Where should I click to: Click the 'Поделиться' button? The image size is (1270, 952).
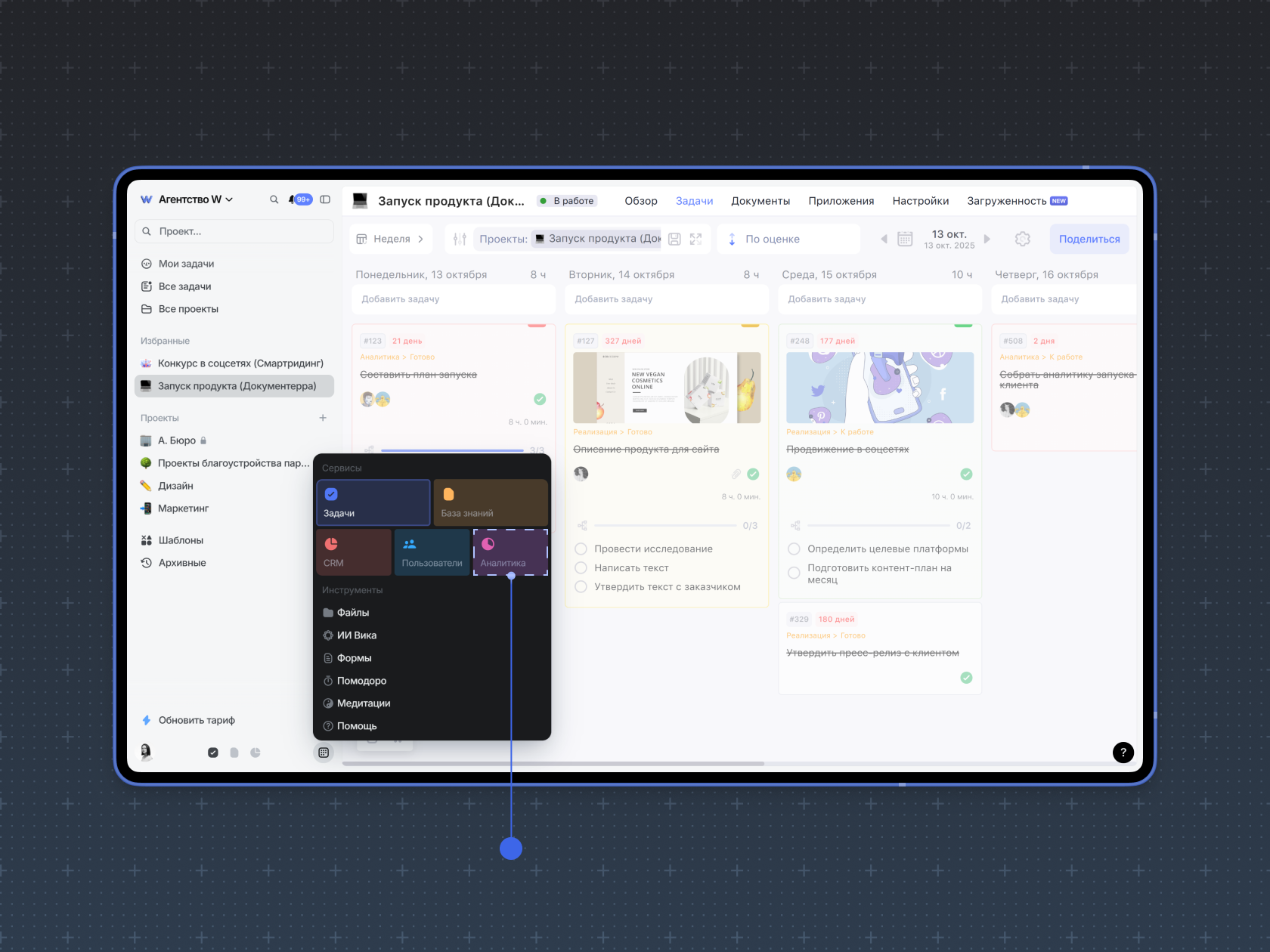1089,239
